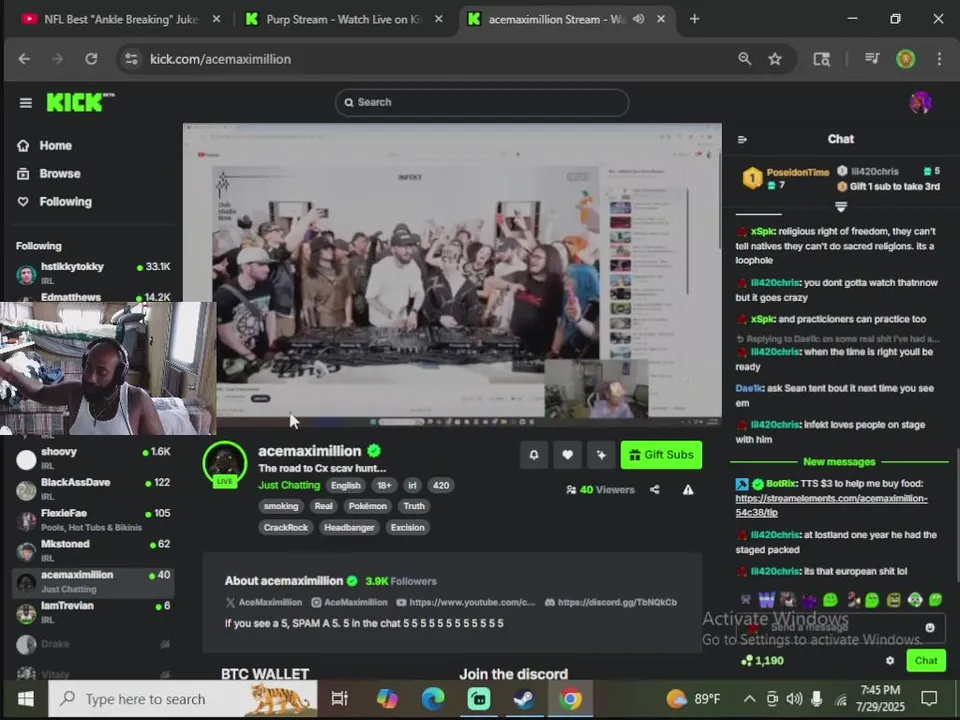Open the emoji picker in chat input
Image resolution: width=960 pixels, height=720 pixels.
click(x=930, y=628)
